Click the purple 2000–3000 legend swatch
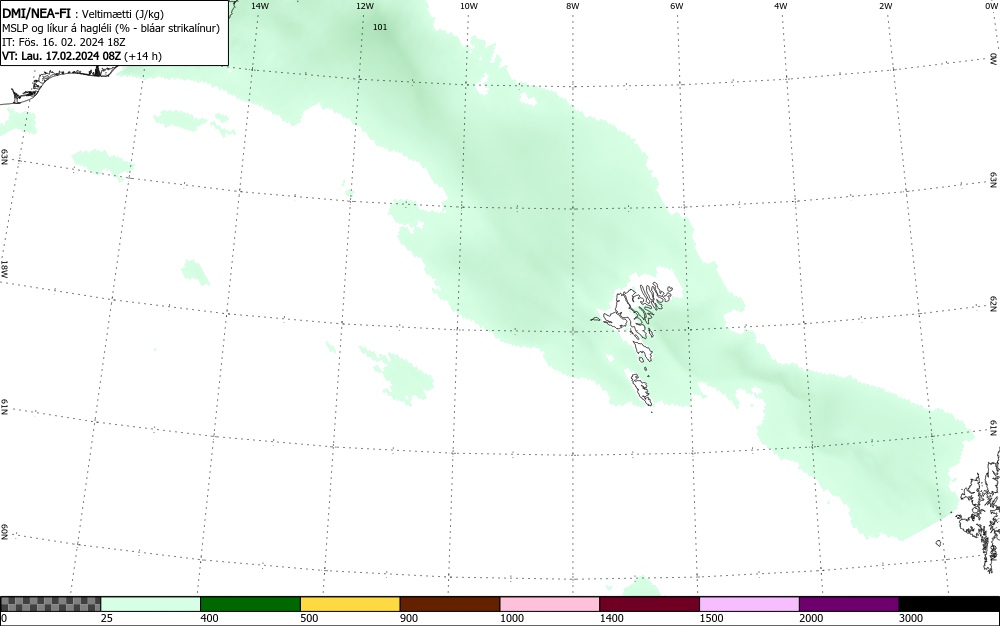The width and height of the screenshot is (1000, 626). coord(849,604)
